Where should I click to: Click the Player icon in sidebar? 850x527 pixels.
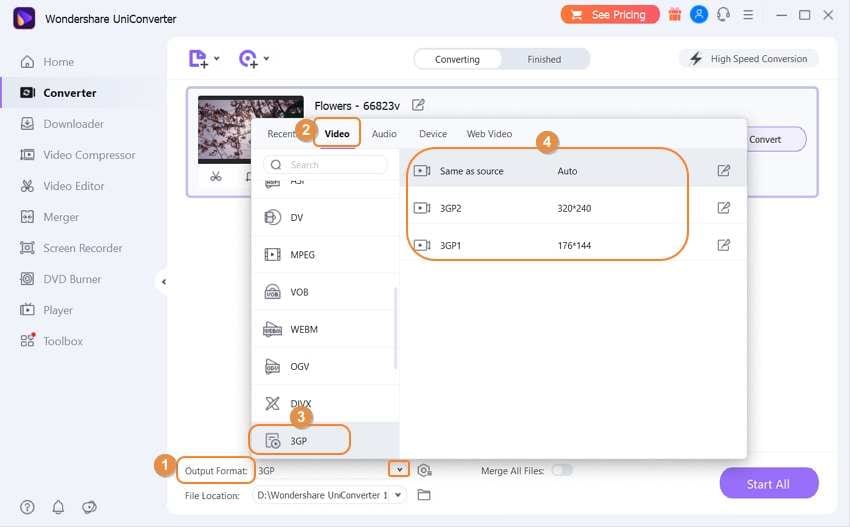coord(27,310)
